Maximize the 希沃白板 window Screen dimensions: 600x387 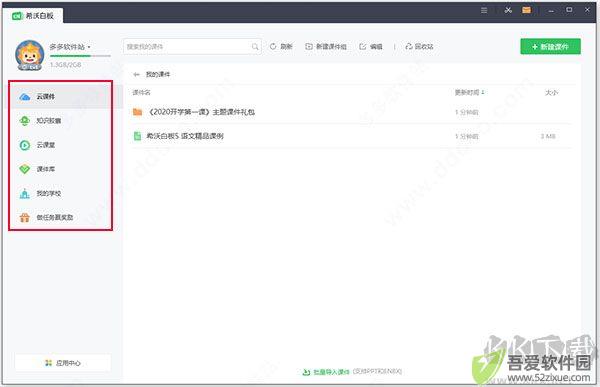(569, 10)
